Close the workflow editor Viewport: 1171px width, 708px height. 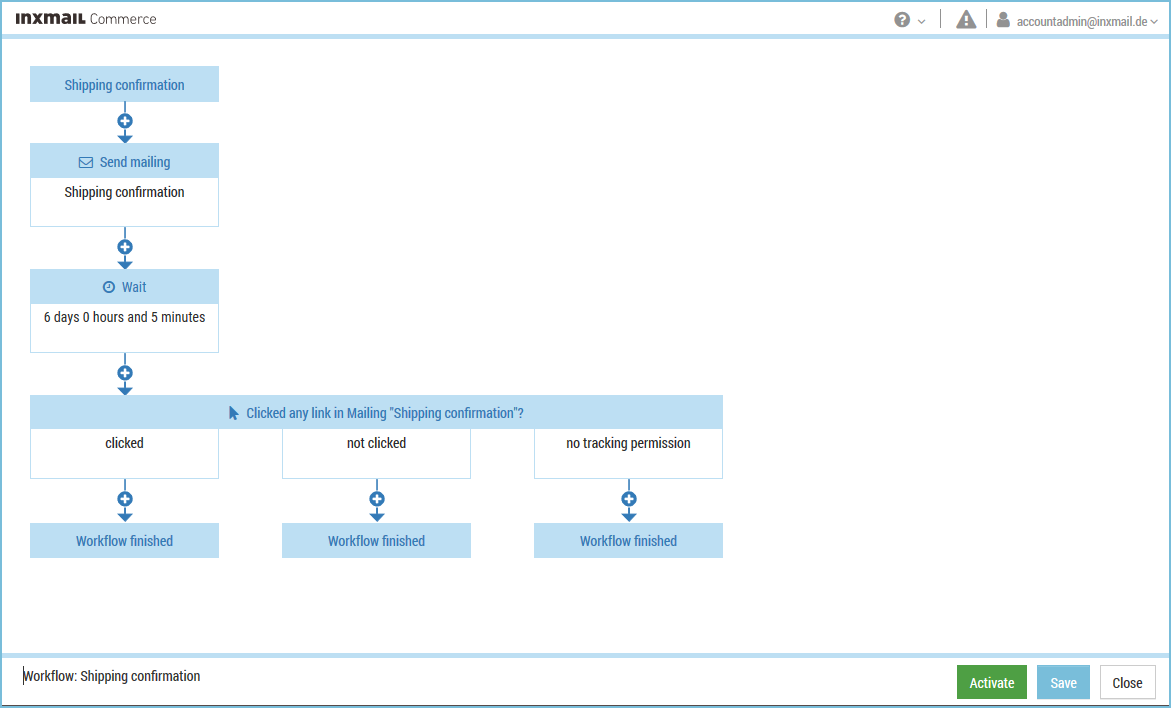[1128, 683]
